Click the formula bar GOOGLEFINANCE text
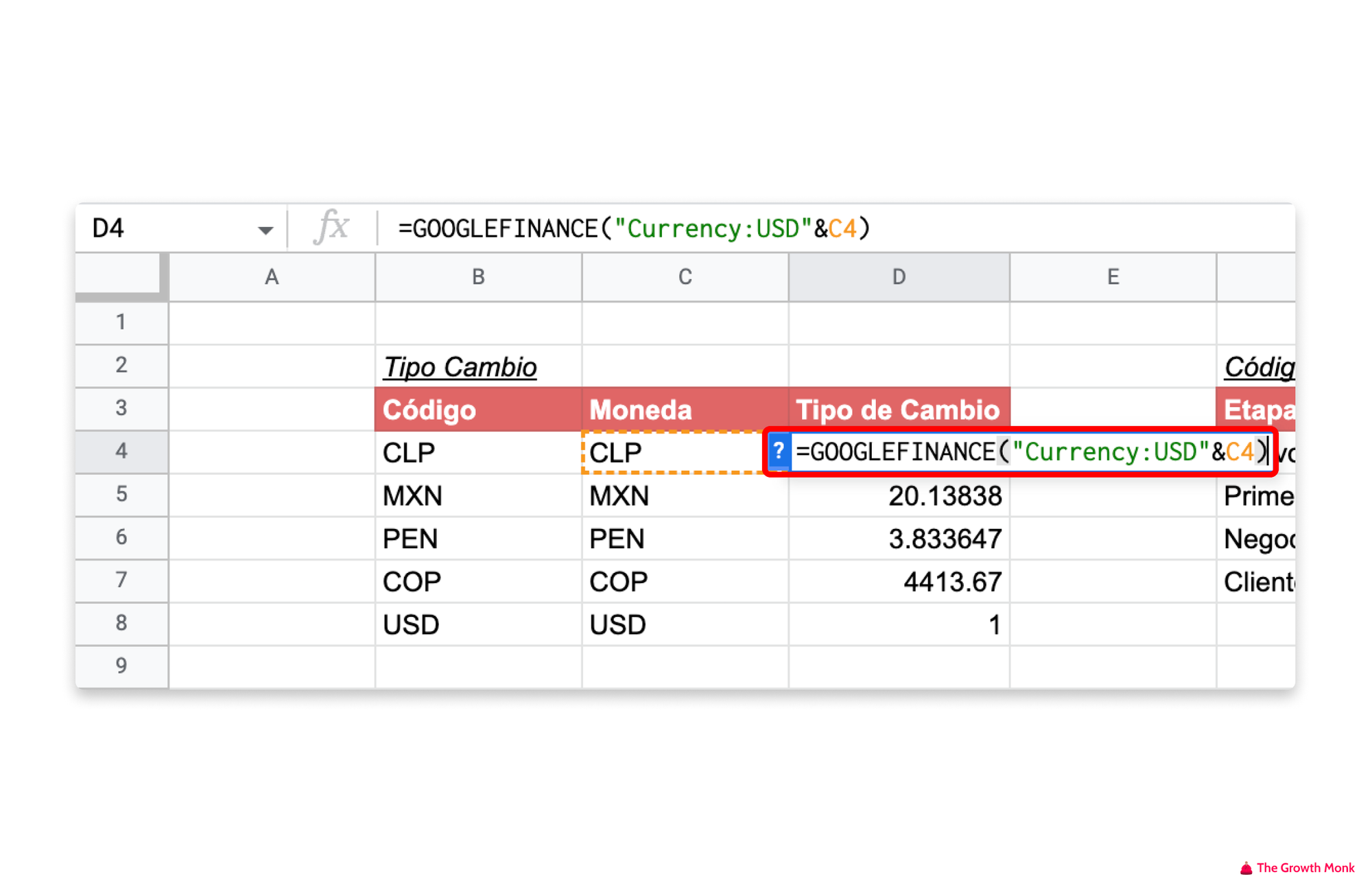Image resolution: width=1372 pixels, height=892 pixels. [634, 228]
